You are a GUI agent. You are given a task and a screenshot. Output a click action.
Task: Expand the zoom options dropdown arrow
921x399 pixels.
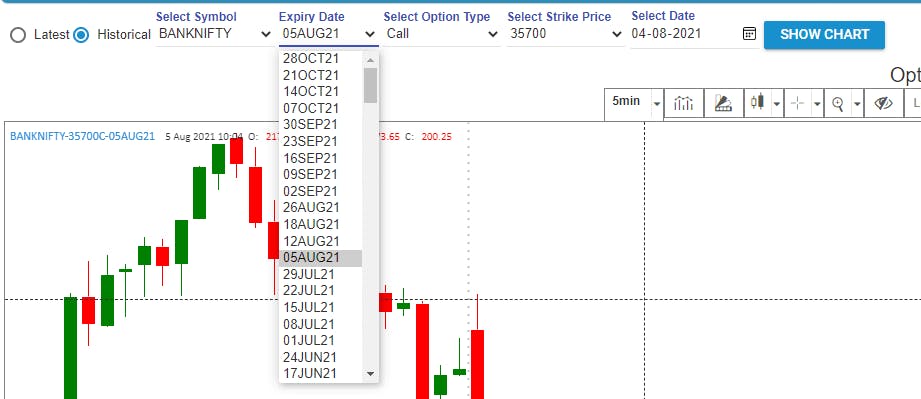point(858,104)
